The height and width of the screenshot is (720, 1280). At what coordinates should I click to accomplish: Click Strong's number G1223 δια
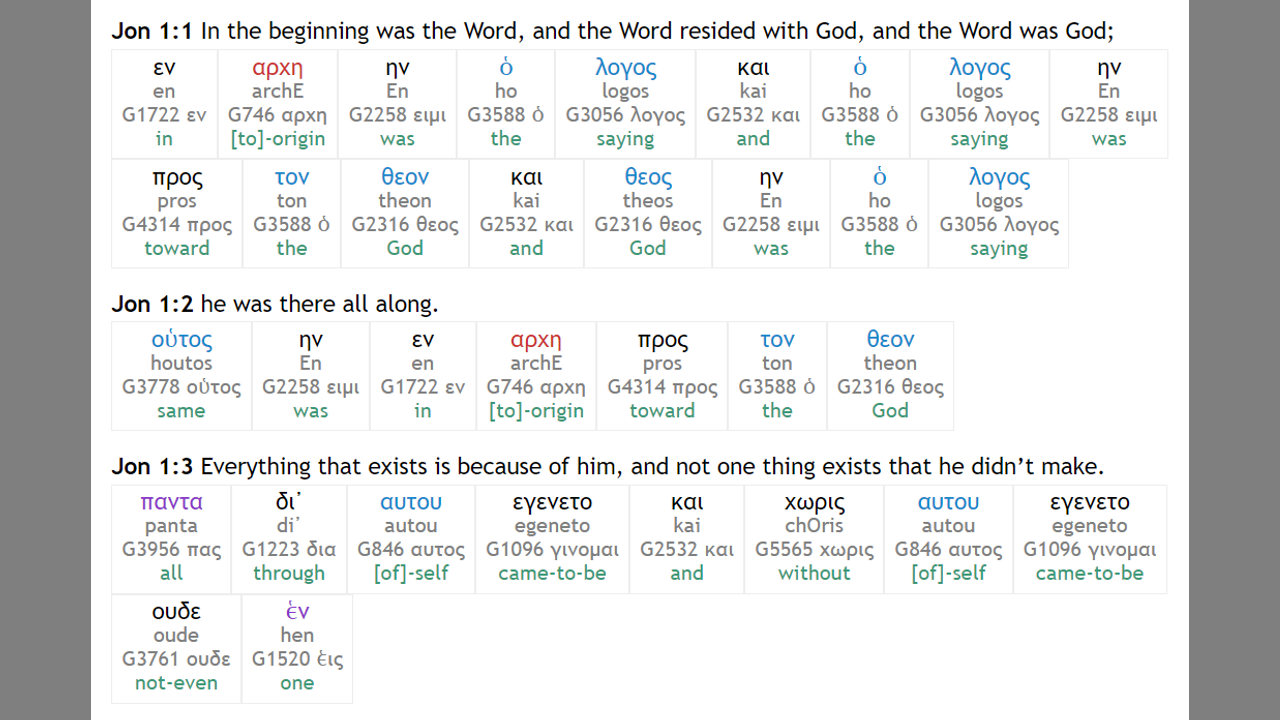pos(289,549)
